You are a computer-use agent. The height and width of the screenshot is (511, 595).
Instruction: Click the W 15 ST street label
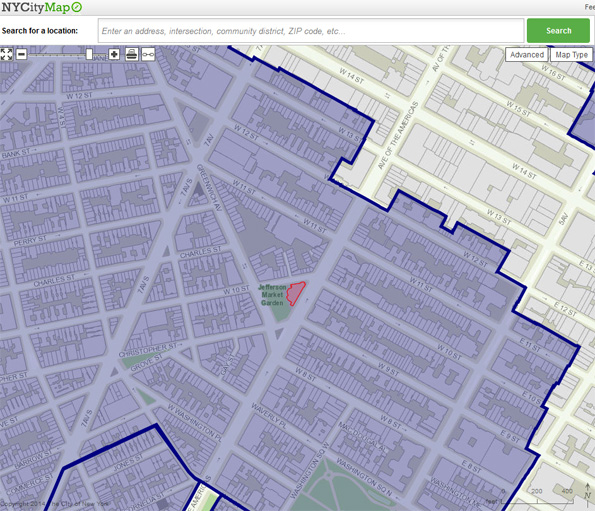pos(519,108)
